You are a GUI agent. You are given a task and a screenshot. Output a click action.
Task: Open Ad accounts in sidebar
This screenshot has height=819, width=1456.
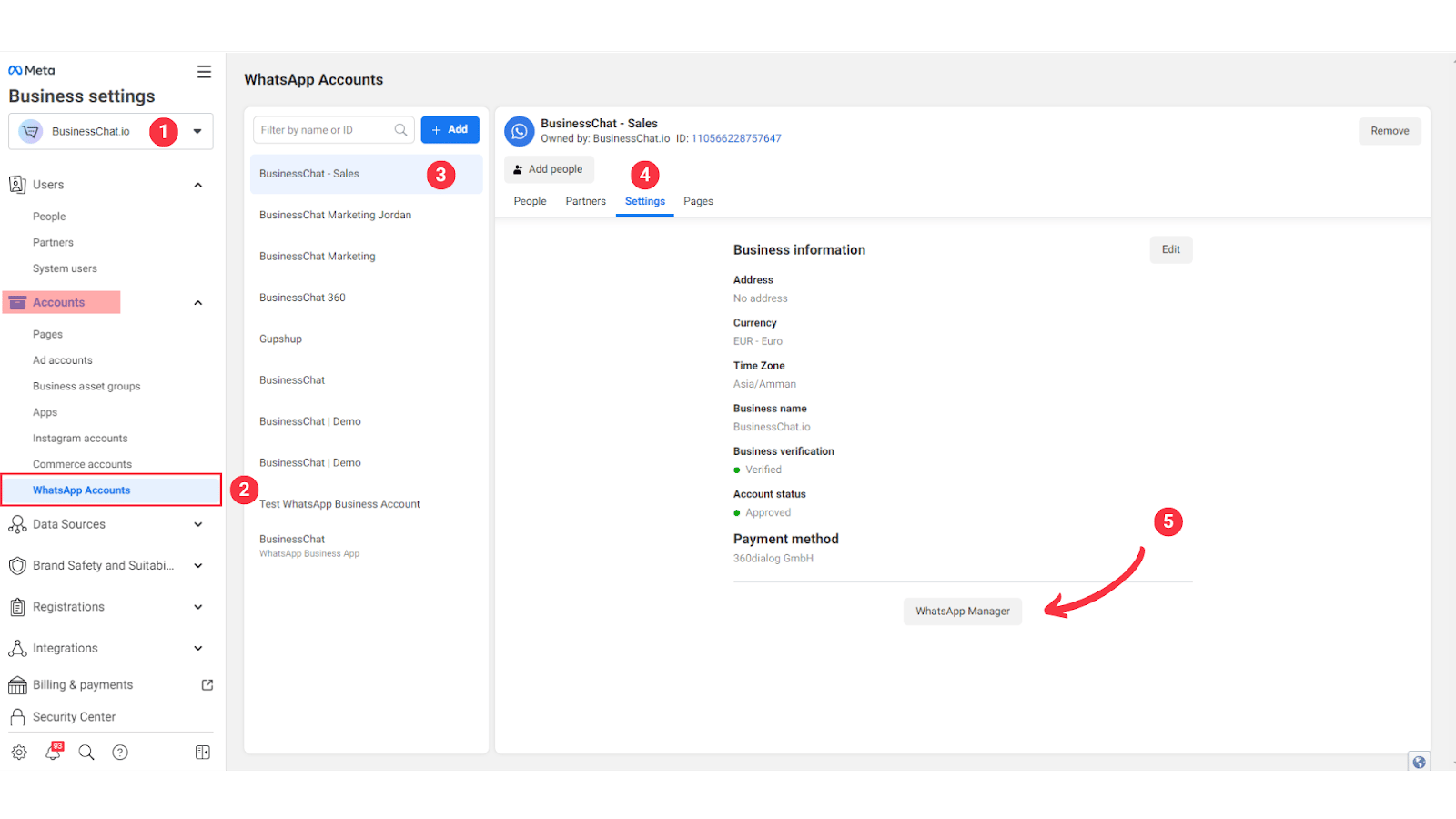[x=63, y=360]
